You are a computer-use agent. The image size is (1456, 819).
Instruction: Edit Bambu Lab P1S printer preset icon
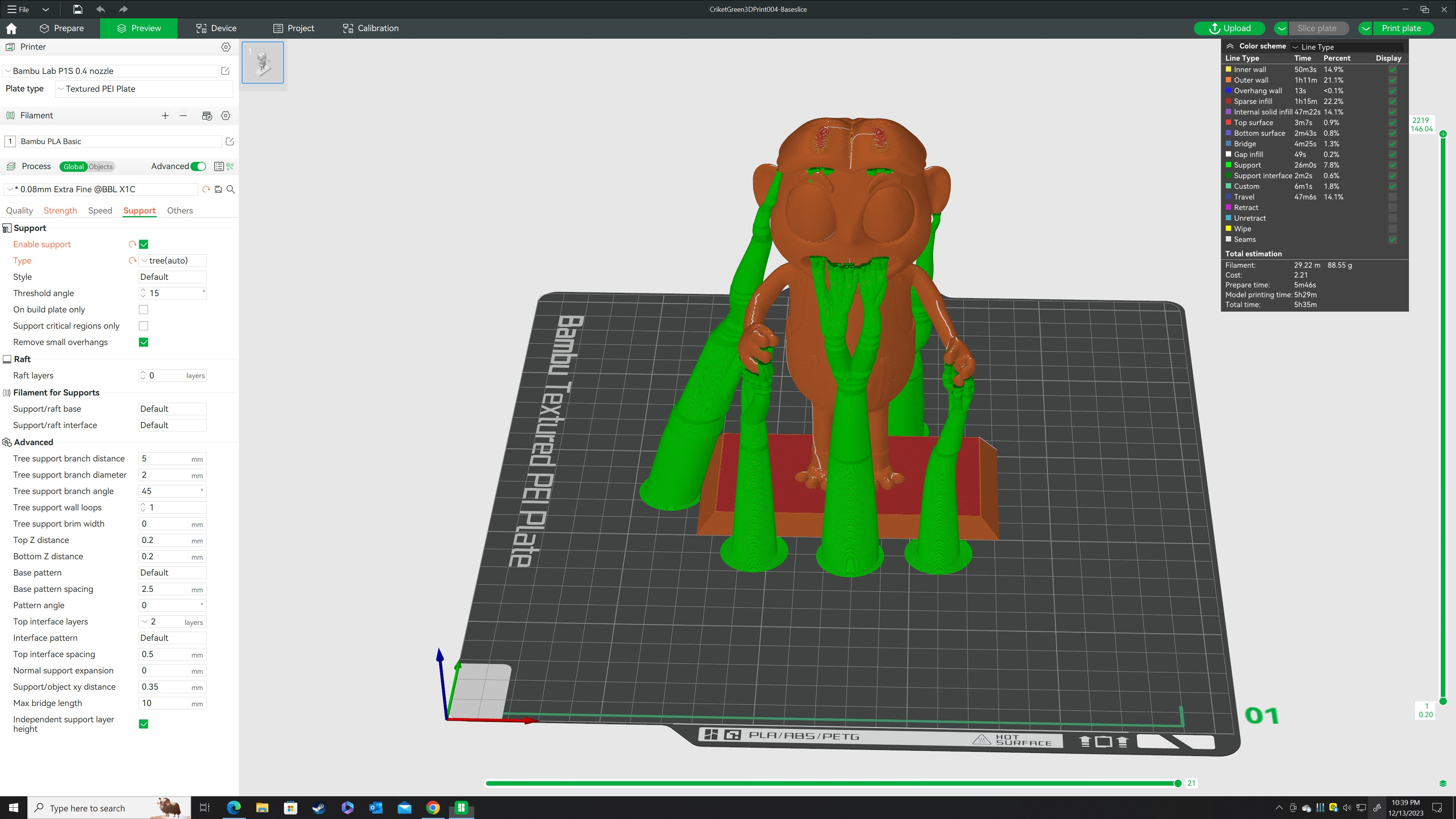click(x=225, y=71)
